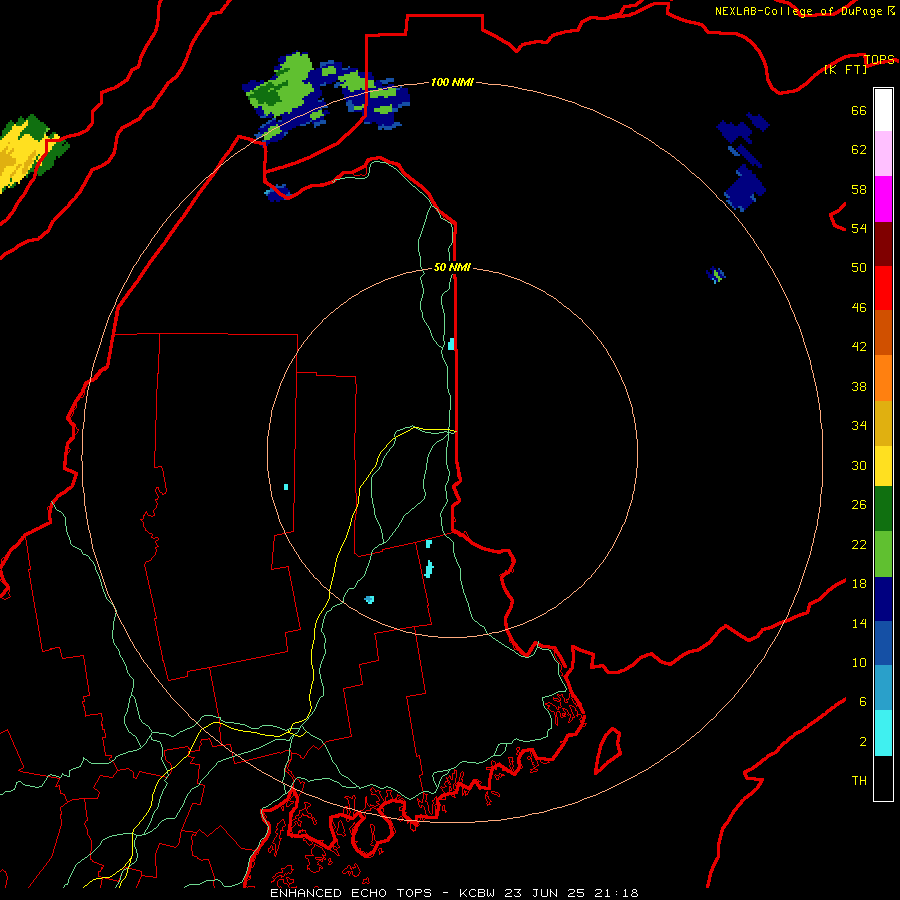The width and height of the screenshot is (900, 900).
Task: Click the 'KCBW' radar station identifier
Action: point(480,893)
